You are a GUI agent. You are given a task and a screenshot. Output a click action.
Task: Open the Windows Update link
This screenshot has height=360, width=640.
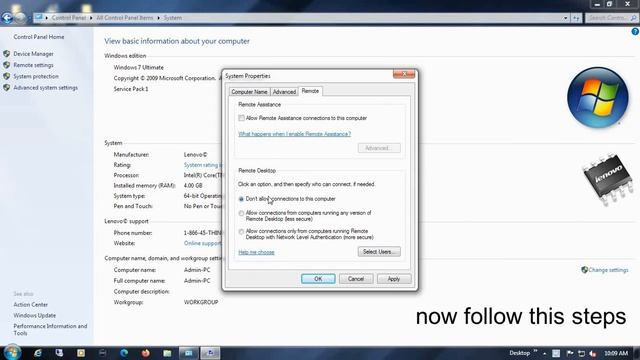35,316
